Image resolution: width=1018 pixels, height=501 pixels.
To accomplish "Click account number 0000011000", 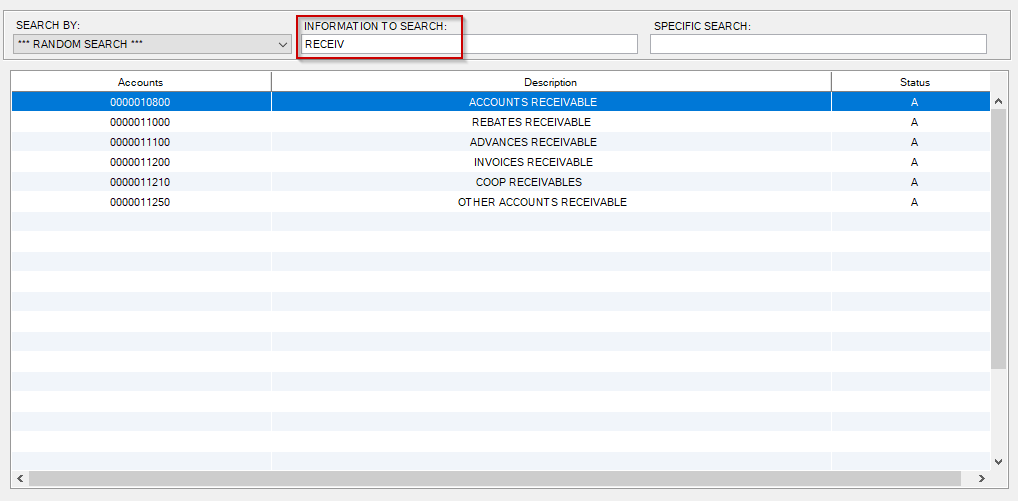I will [x=140, y=122].
